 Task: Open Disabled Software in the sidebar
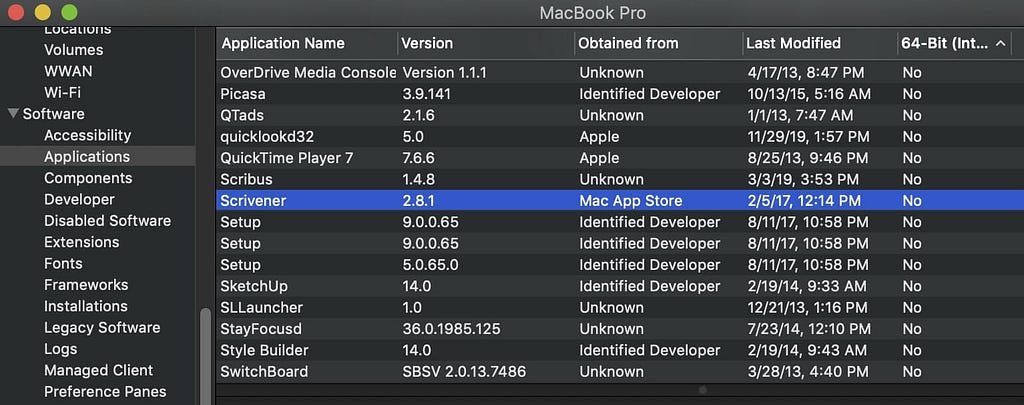coord(108,221)
